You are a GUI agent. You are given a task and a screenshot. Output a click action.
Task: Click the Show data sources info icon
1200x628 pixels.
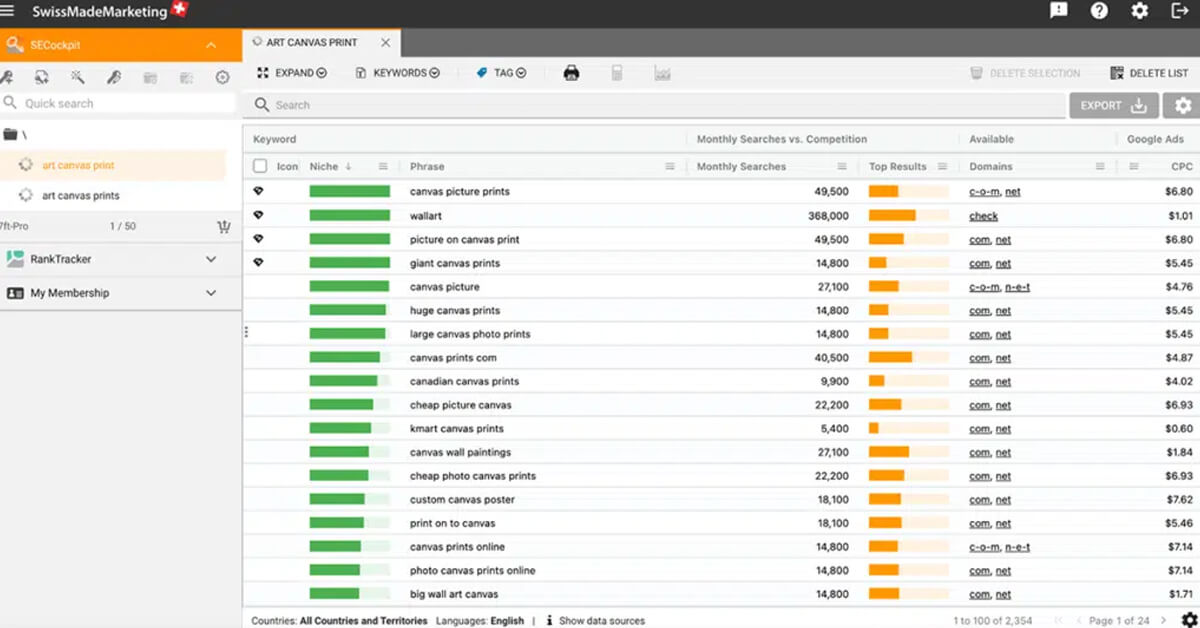[x=550, y=621]
